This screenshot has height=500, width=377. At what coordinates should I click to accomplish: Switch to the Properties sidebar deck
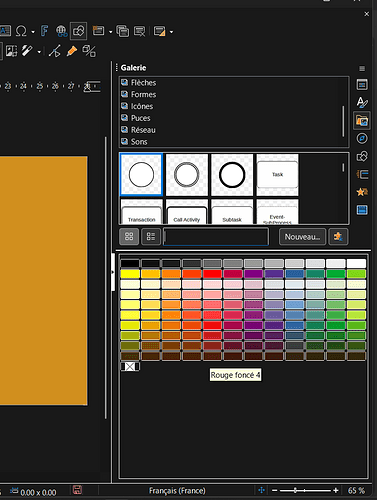click(362, 84)
